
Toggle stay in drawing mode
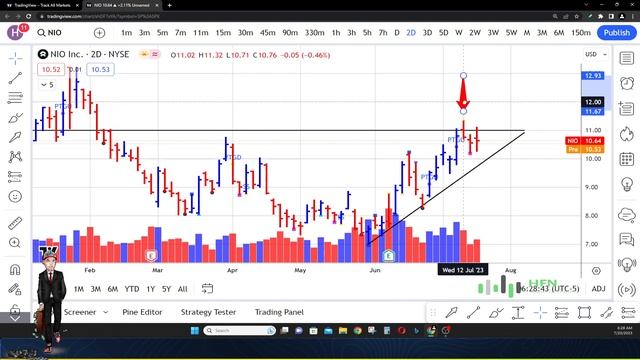pos(15,289)
